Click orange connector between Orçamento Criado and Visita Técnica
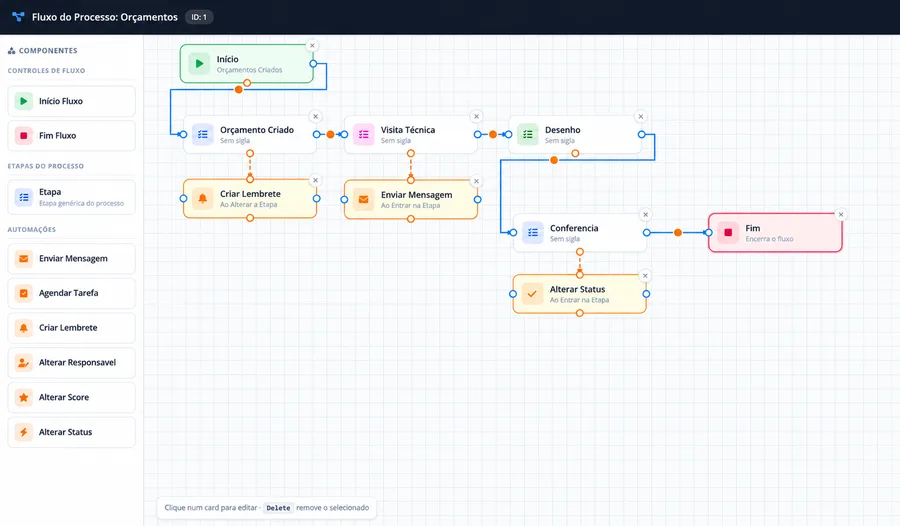 [330, 134]
